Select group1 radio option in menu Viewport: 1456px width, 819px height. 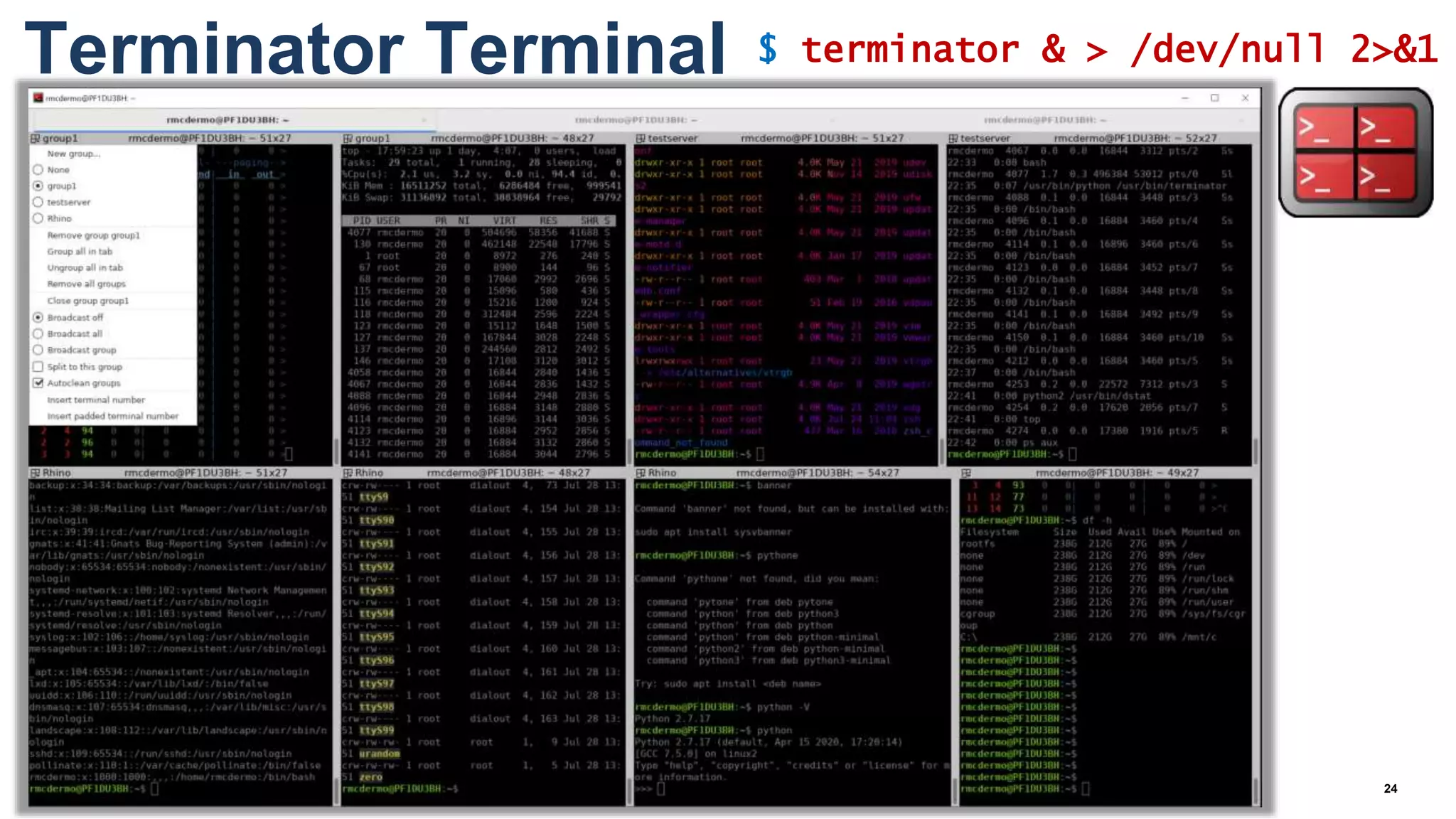pyautogui.click(x=38, y=186)
